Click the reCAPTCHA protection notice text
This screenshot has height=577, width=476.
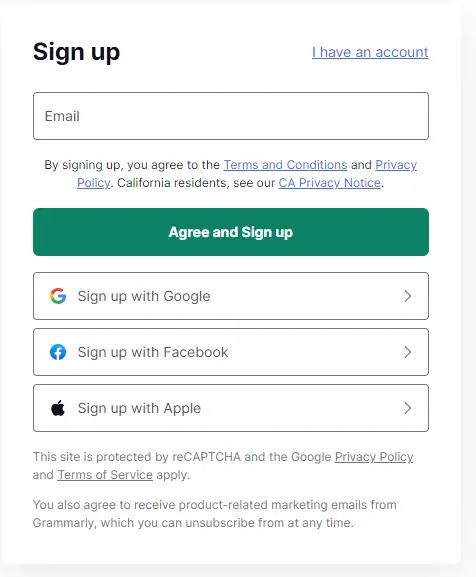click(223, 466)
